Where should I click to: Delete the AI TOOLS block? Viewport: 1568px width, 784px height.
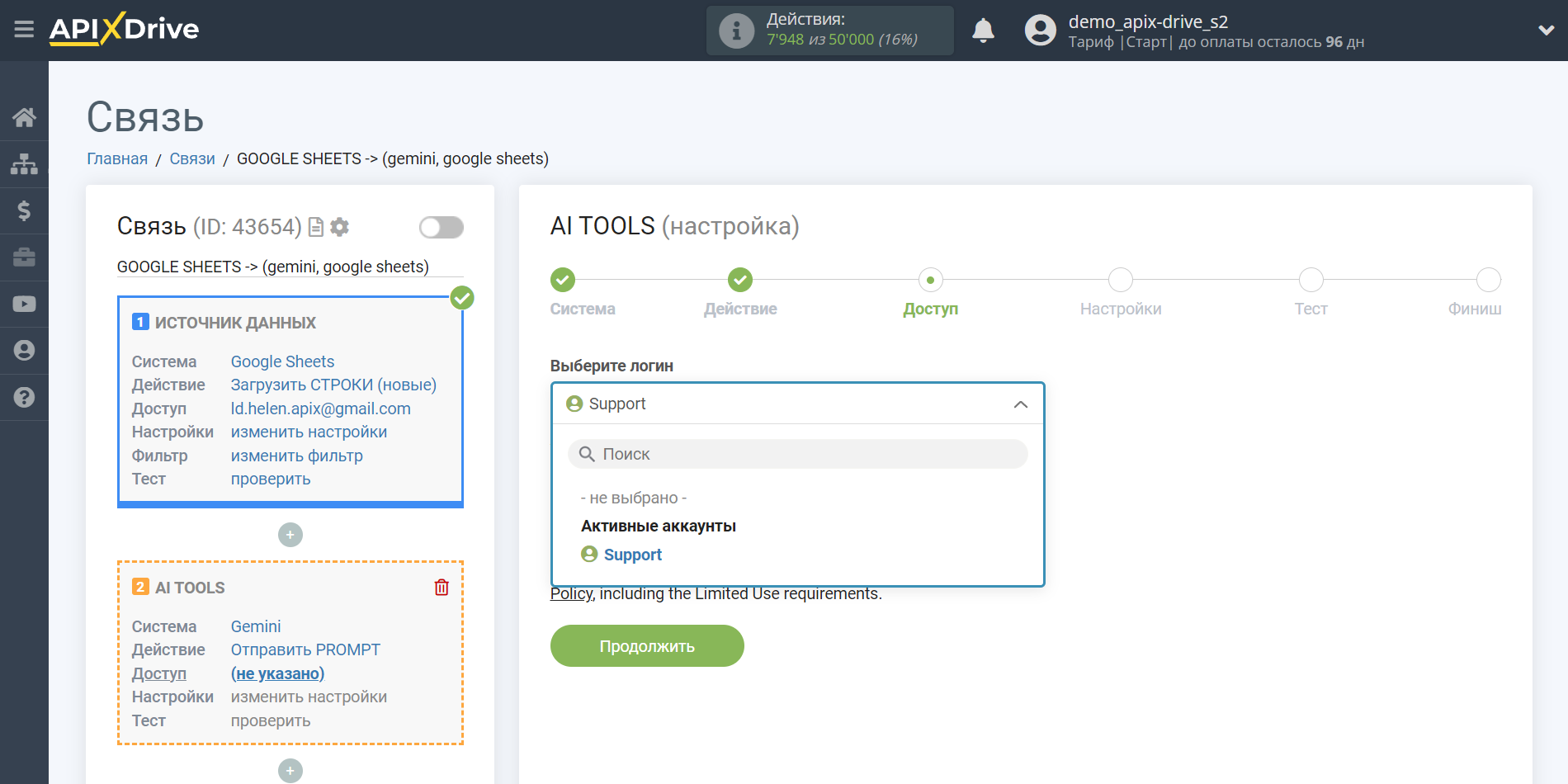442,587
